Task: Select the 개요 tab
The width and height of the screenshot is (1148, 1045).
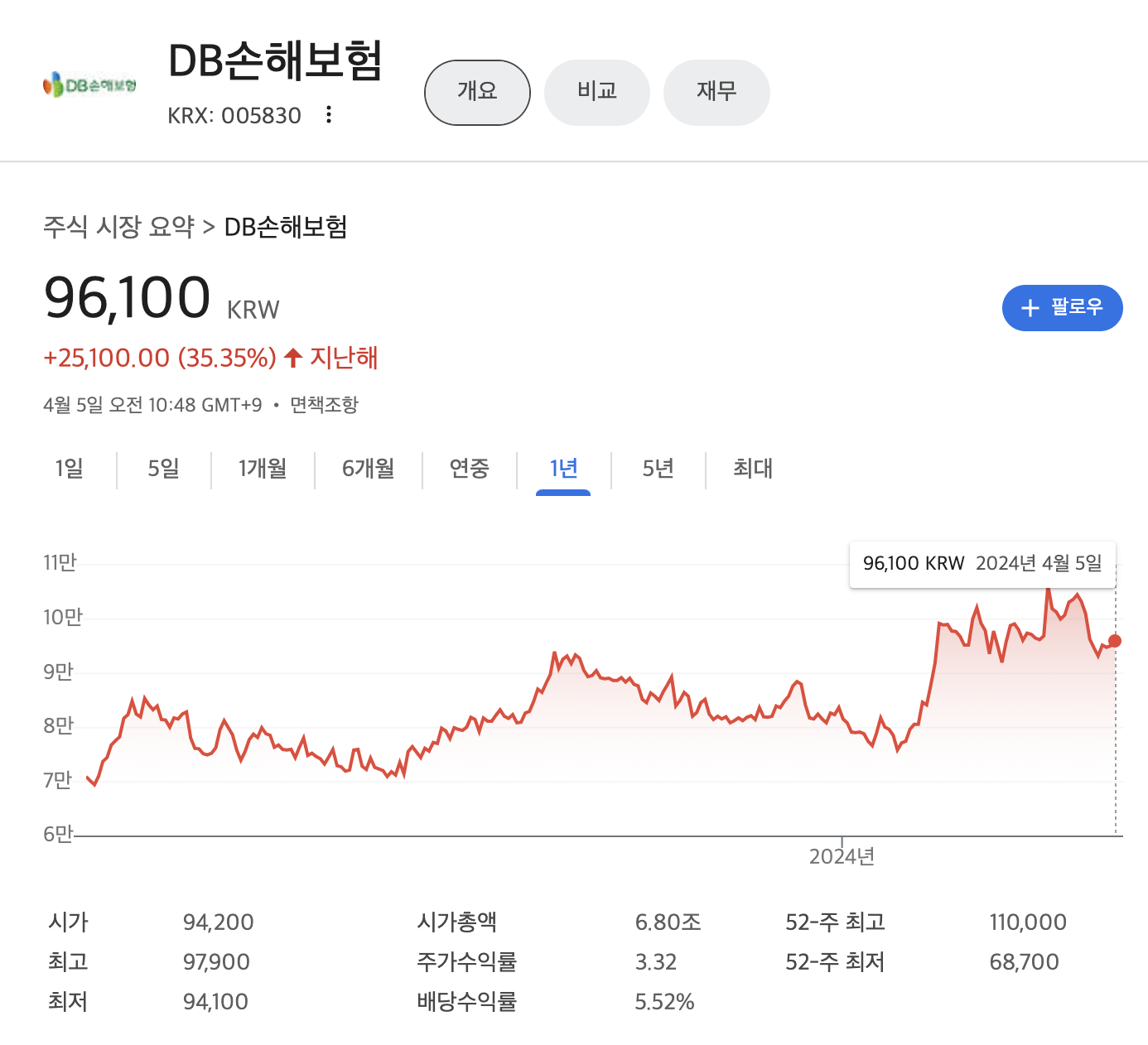Action: [477, 92]
